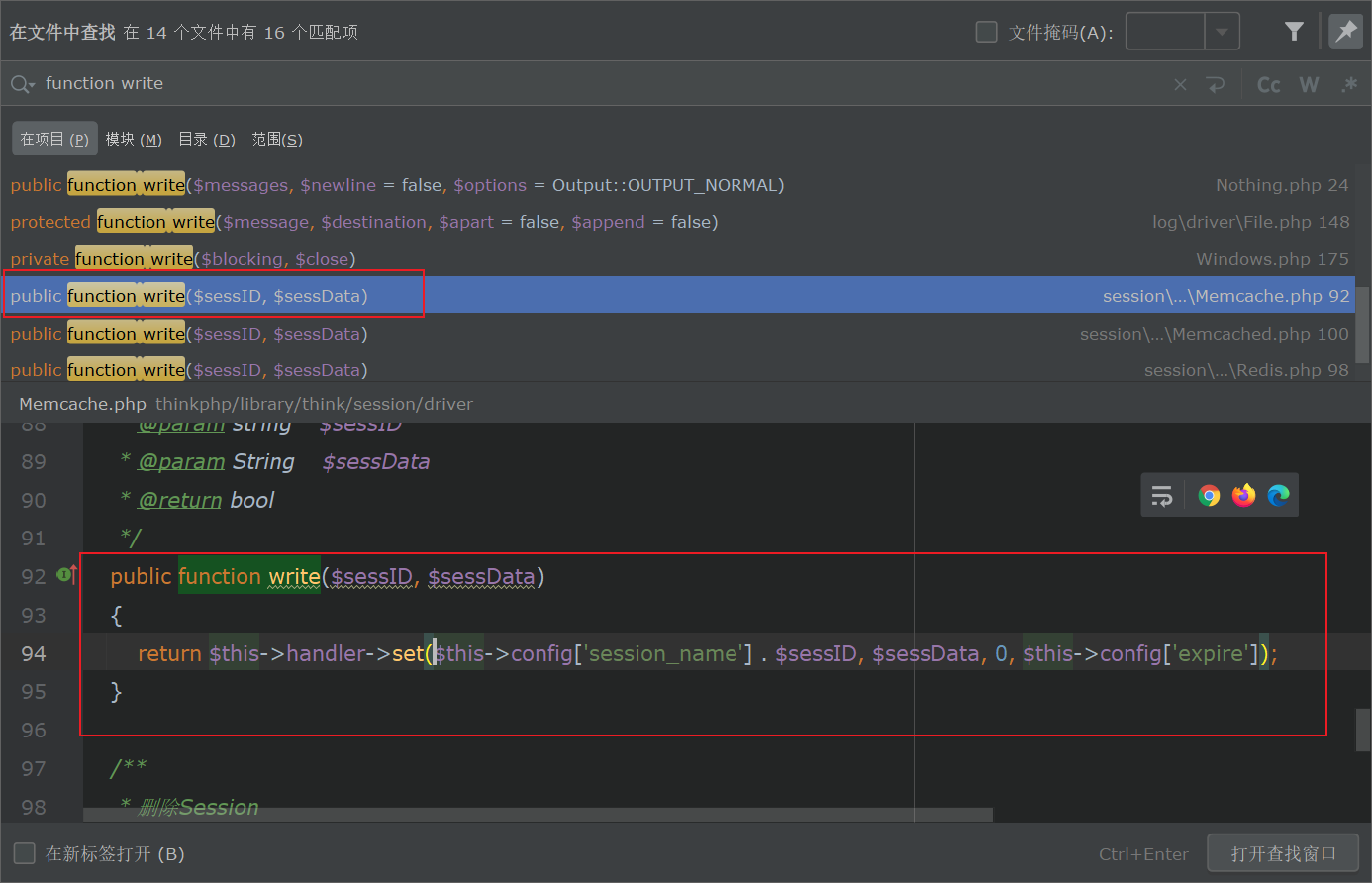1372x883 pixels.
Task: Toggle the Cc match case option
Action: coord(1268,85)
